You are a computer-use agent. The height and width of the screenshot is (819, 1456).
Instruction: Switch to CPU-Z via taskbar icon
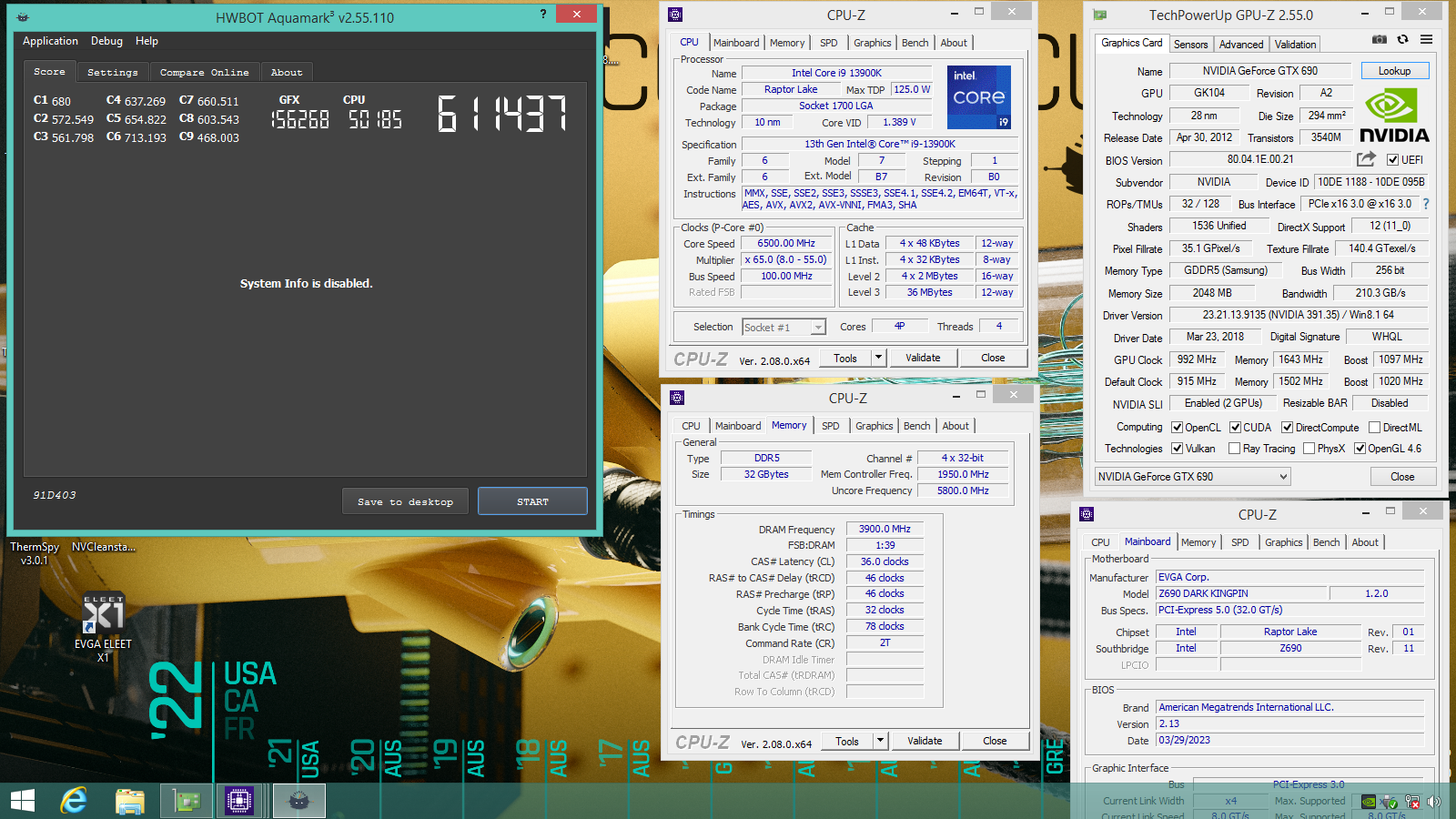(x=238, y=801)
